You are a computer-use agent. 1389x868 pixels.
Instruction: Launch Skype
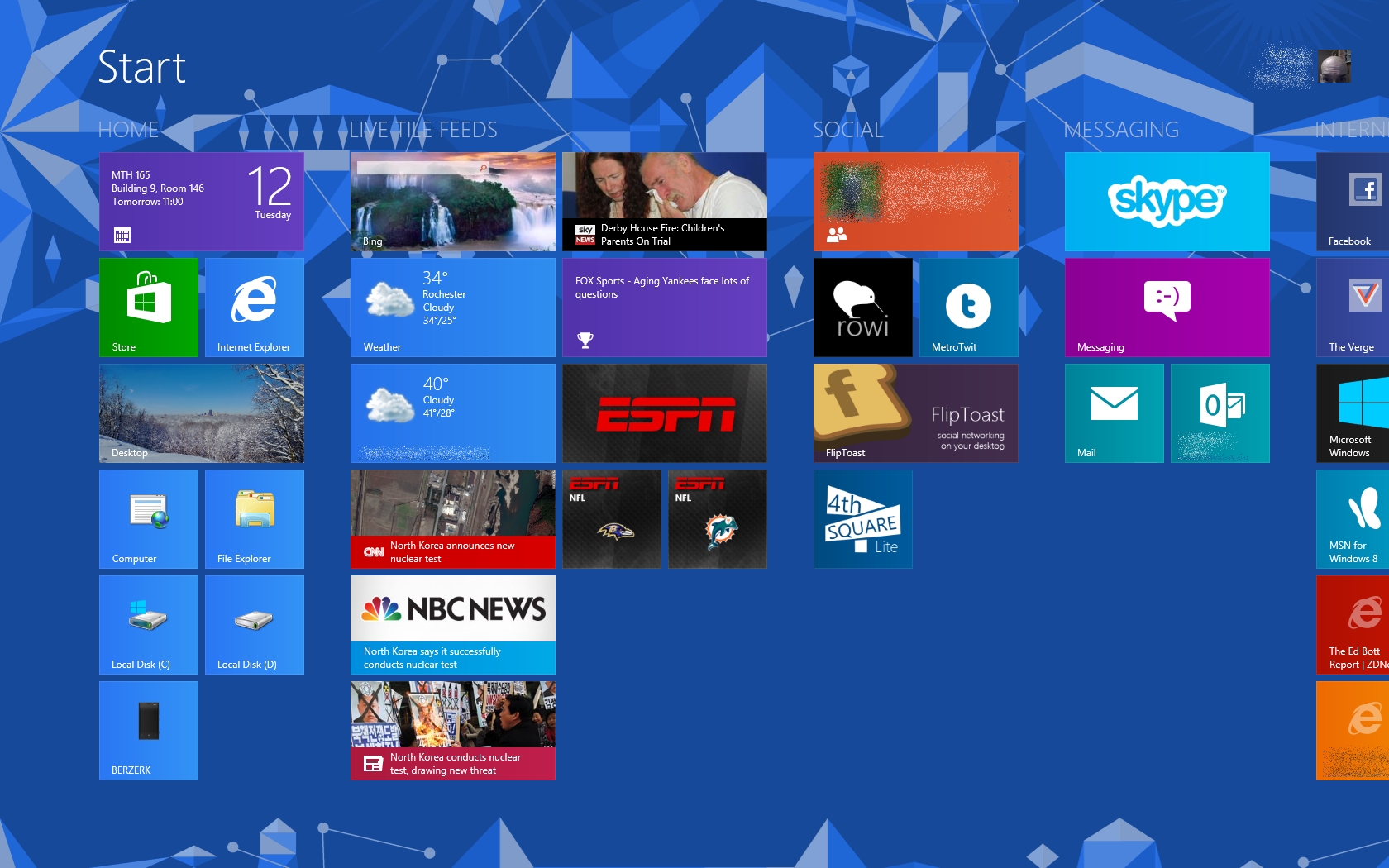[1167, 202]
